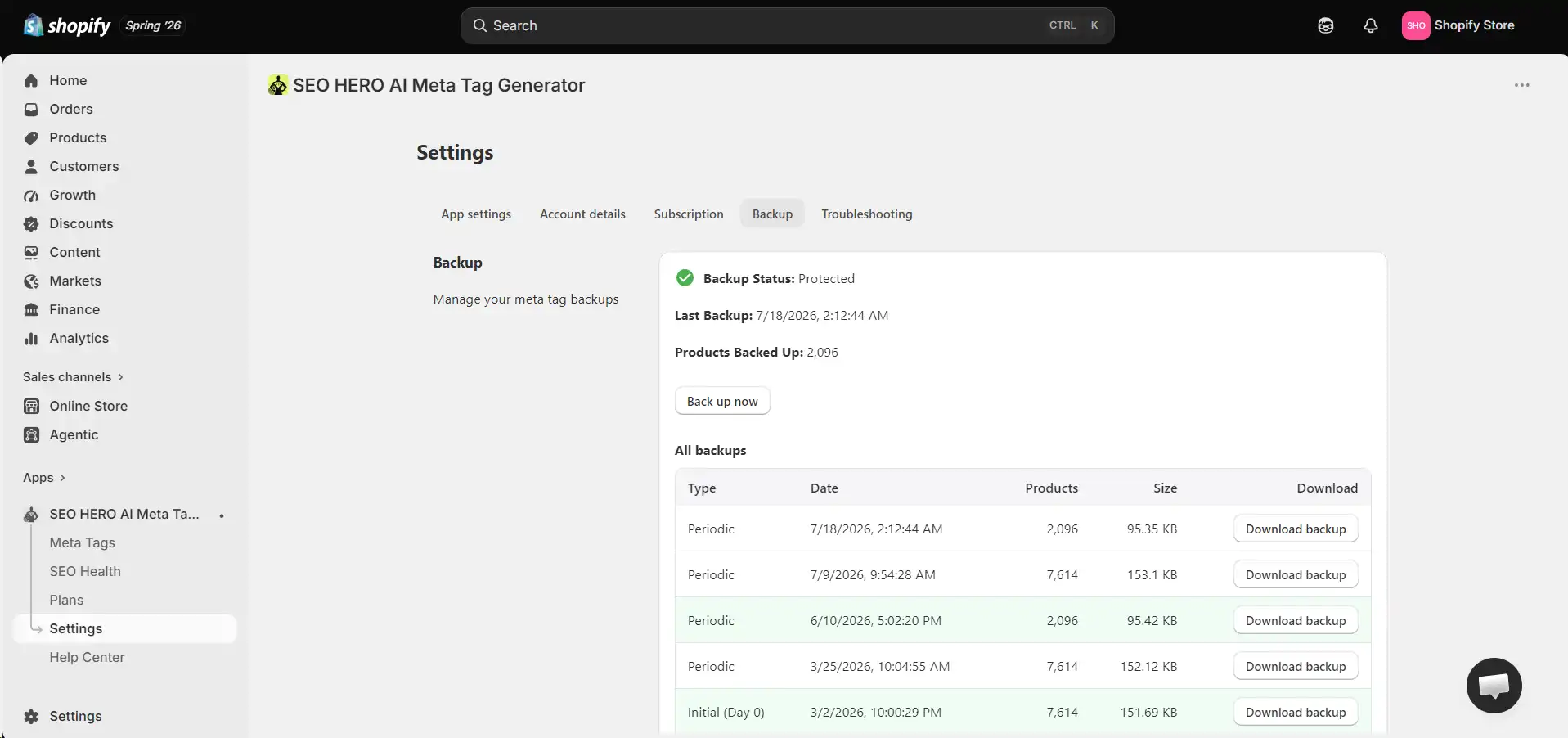Image resolution: width=1568 pixels, height=738 pixels.
Task: Switch to the Account details tab
Action: click(x=582, y=214)
